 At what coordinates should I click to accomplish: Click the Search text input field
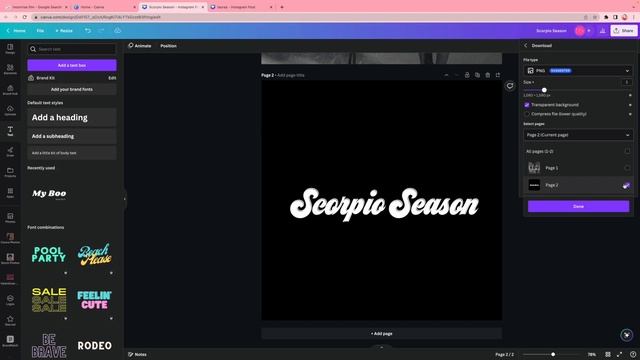click(72, 49)
